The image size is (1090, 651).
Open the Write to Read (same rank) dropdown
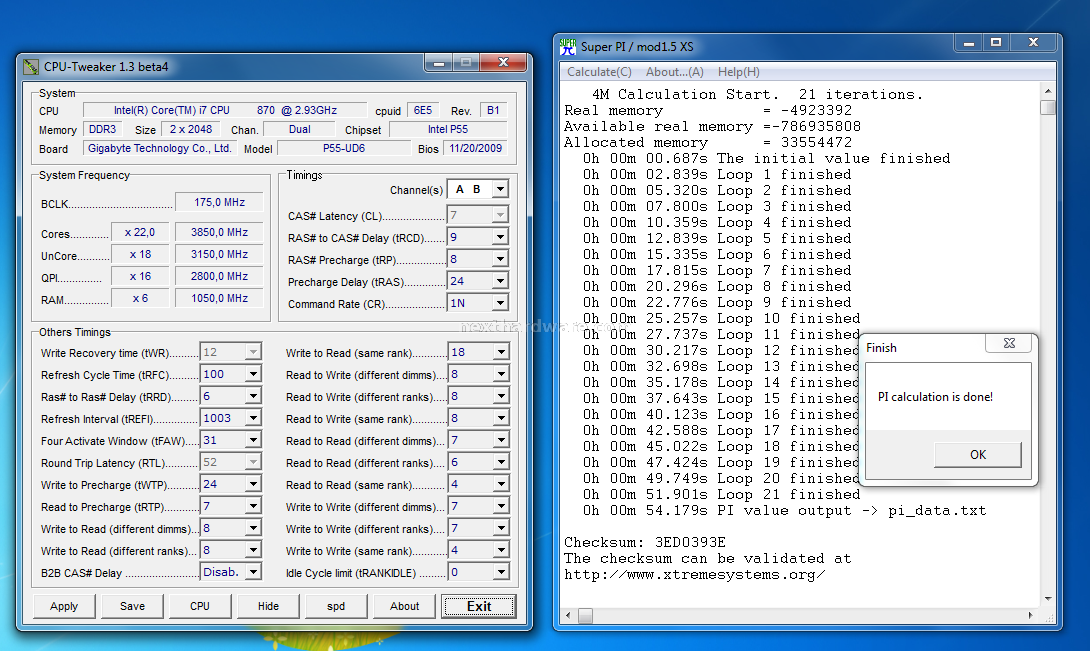pos(501,352)
